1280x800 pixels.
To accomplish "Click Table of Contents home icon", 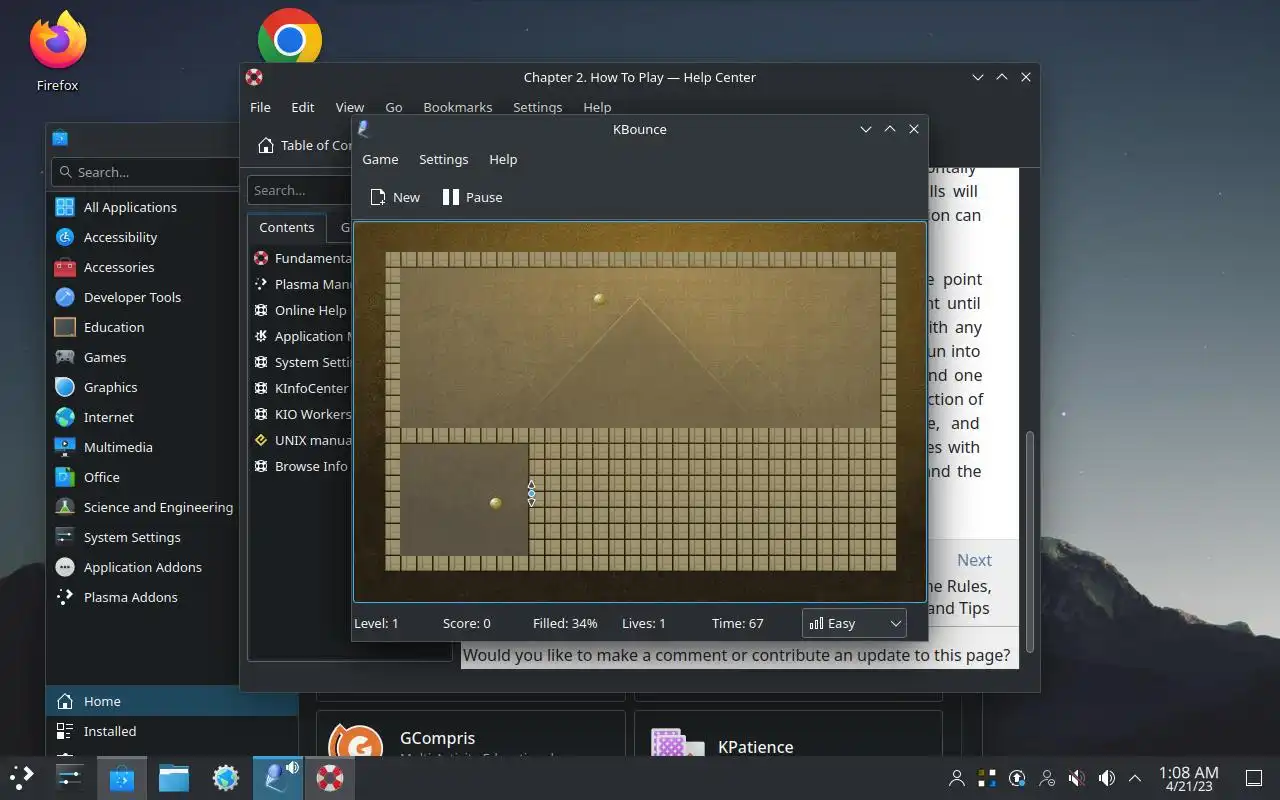I will tap(265, 145).
